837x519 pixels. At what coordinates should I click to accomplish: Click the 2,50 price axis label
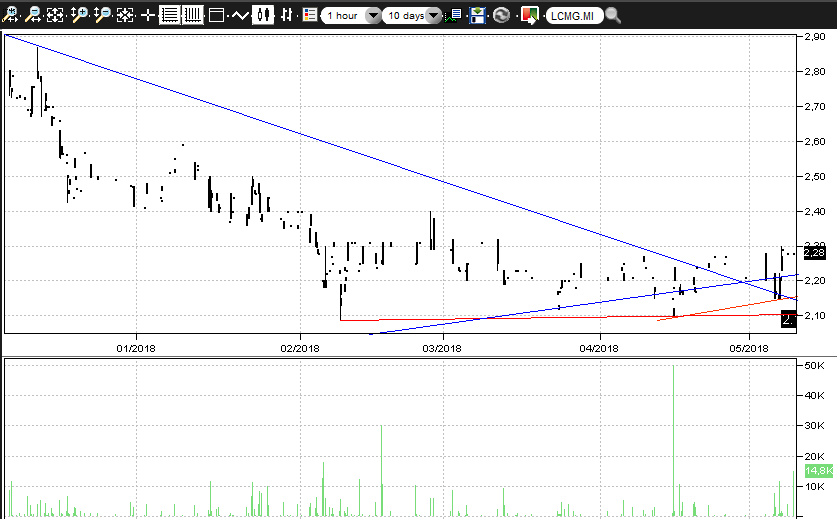(815, 176)
